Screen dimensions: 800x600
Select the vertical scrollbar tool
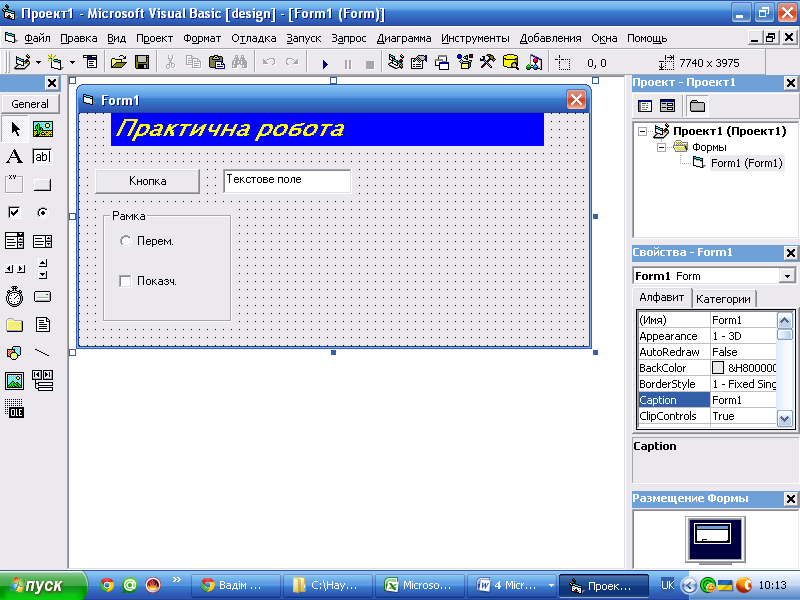click(x=43, y=268)
